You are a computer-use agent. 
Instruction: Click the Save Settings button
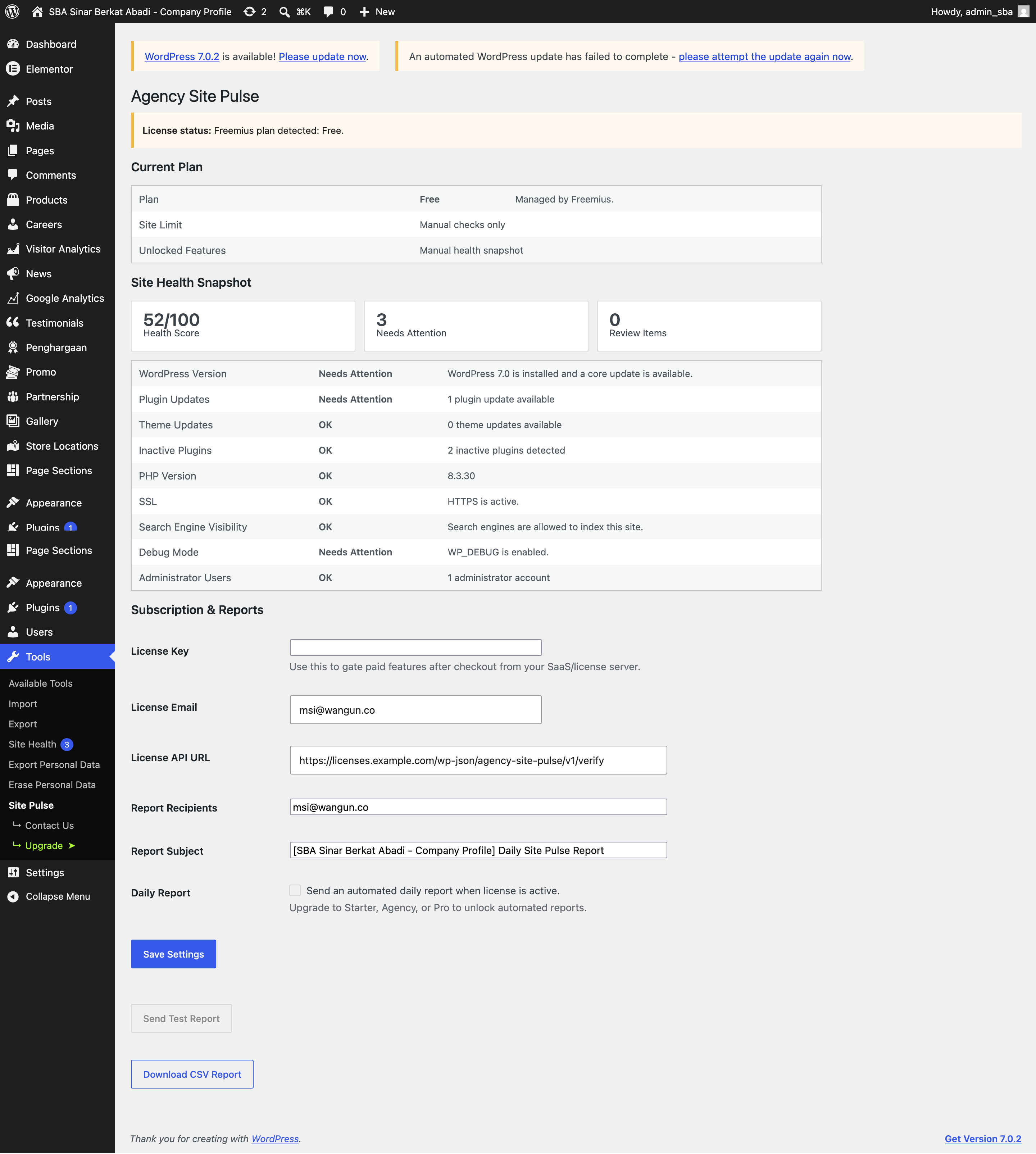click(x=174, y=954)
